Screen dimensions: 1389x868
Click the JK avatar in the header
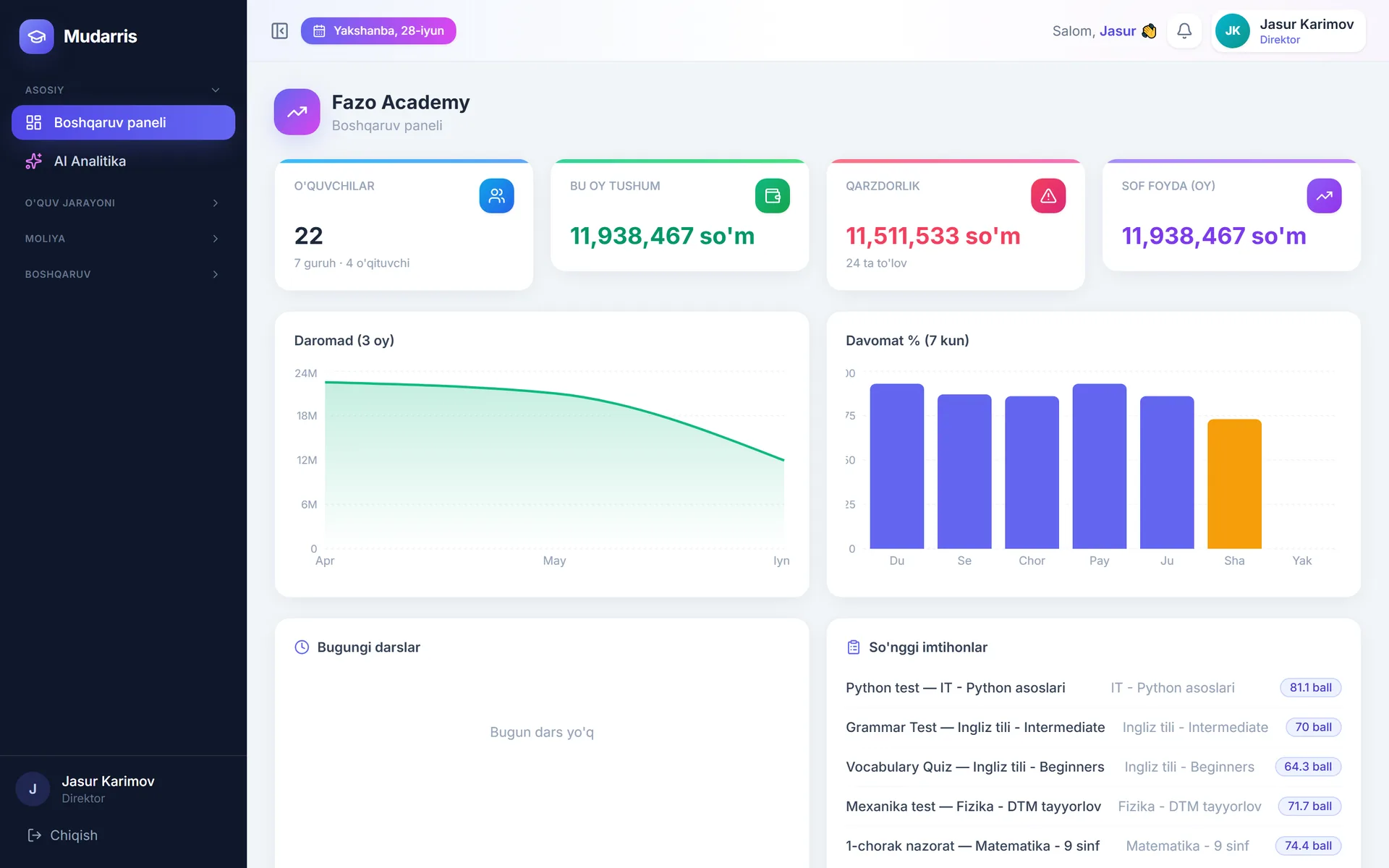[x=1232, y=31]
